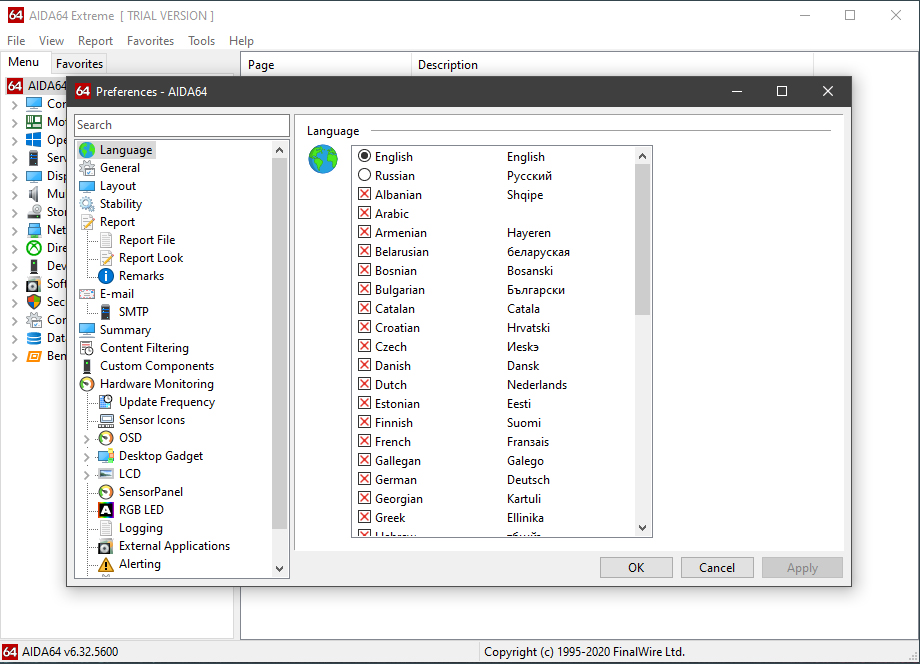Expand the Operating System node in main tree

click(x=15, y=141)
